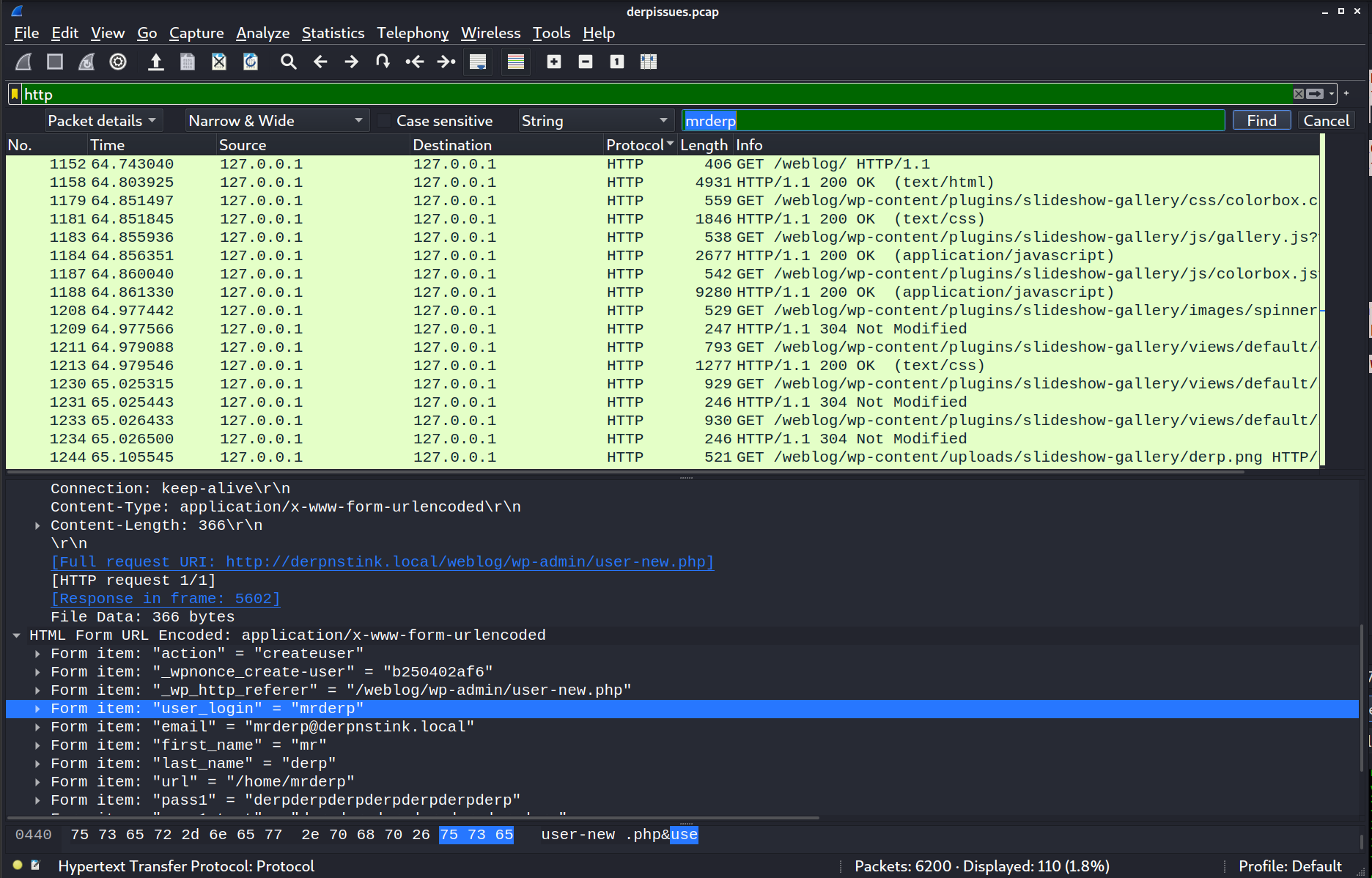The width and height of the screenshot is (1372, 878).
Task: Jump to the last packet
Action: pos(446,62)
